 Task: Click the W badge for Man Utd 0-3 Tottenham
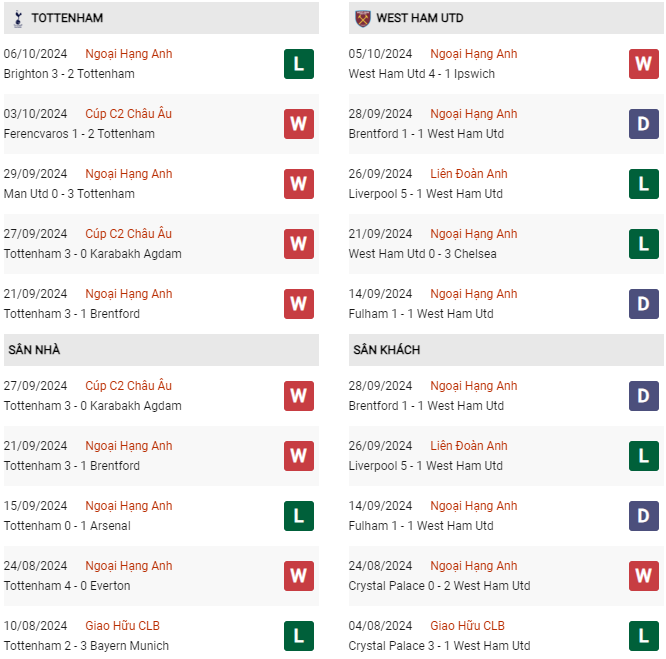tap(298, 184)
